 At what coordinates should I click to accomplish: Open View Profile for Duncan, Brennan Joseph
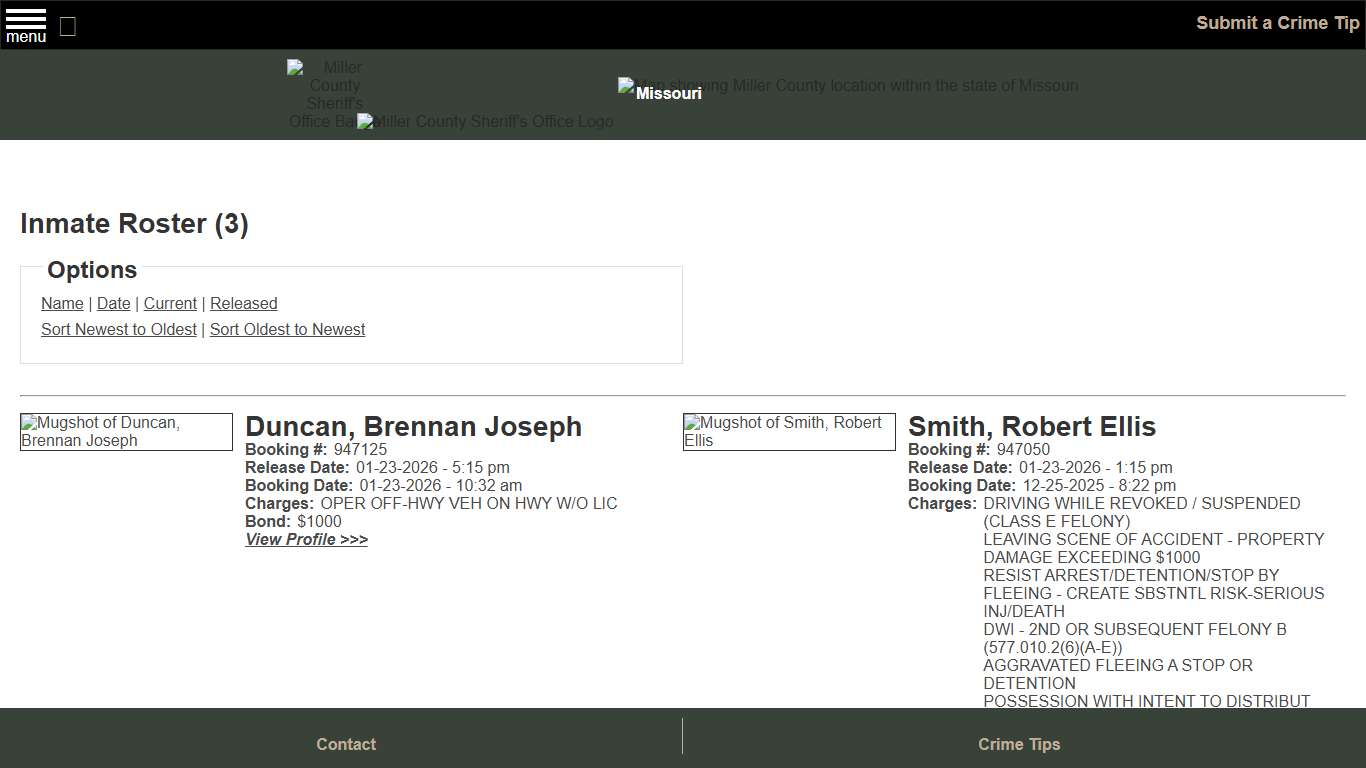click(306, 539)
